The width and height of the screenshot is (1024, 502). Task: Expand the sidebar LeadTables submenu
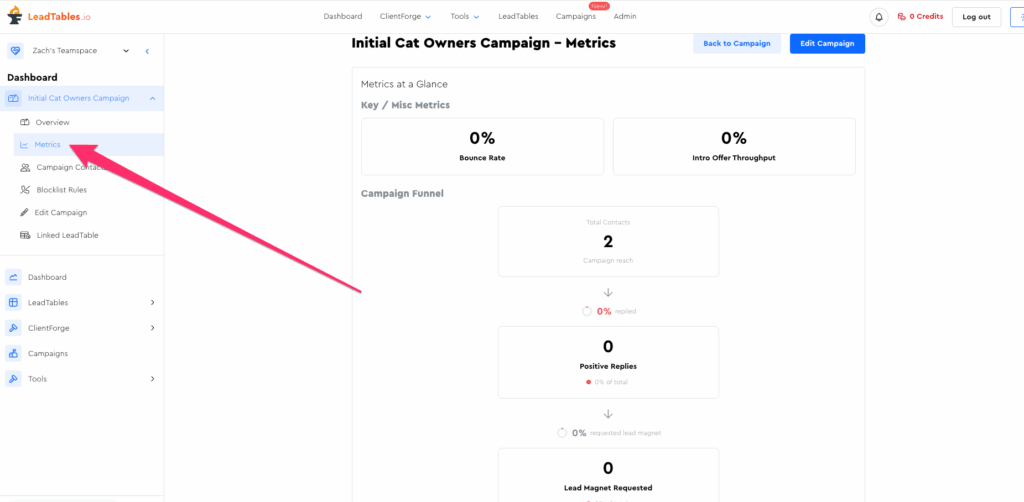[152, 303]
